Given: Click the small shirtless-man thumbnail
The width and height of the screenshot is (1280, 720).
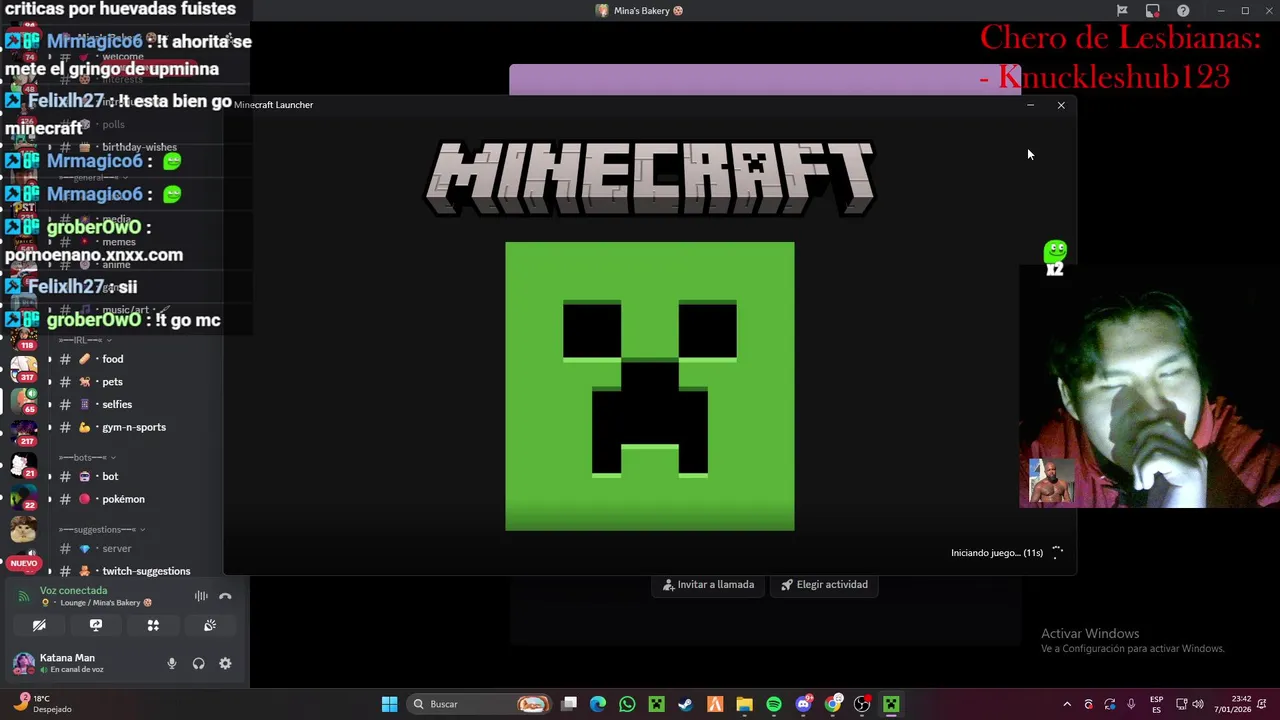Looking at the screenshot, I should 1052,482.
